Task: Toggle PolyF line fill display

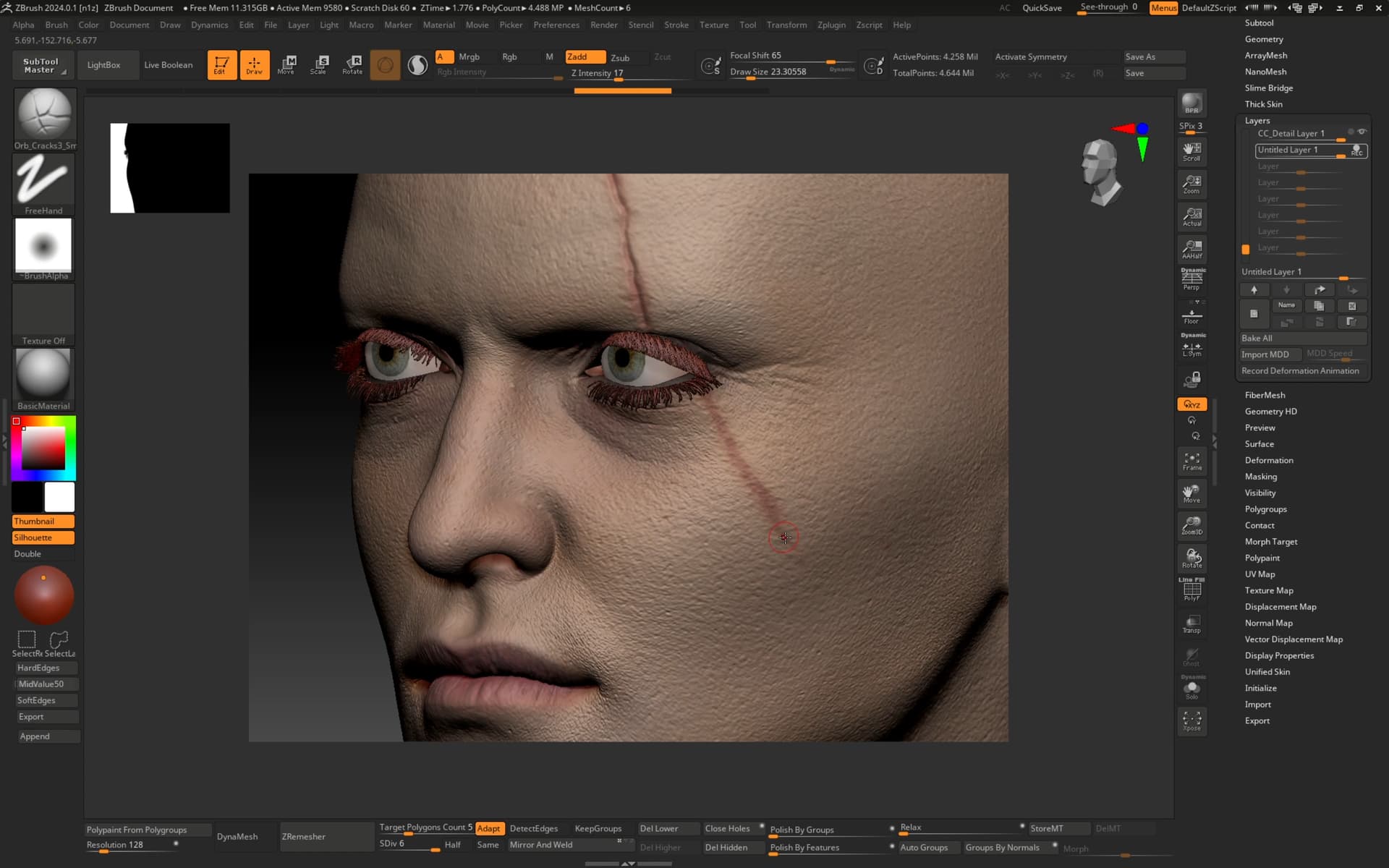Action: (1192, 590)
